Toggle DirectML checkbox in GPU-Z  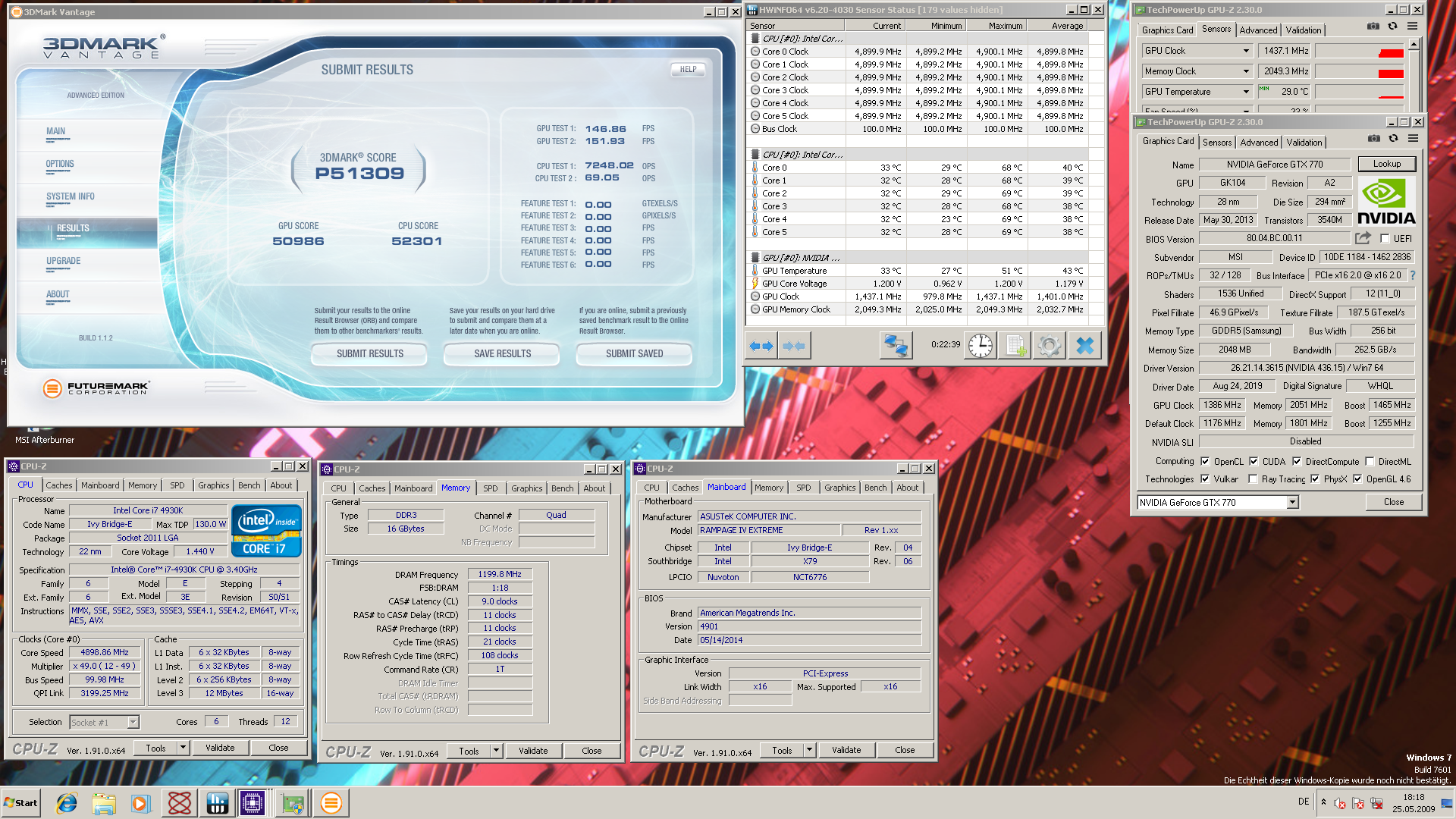point(1370,461)
